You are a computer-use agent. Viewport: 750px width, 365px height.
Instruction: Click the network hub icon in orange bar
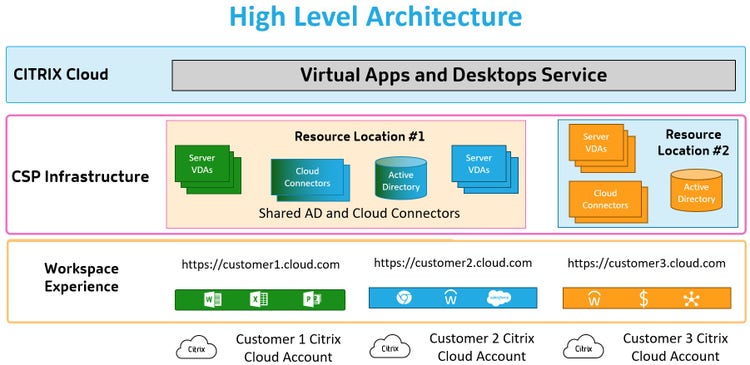point(691,299)
